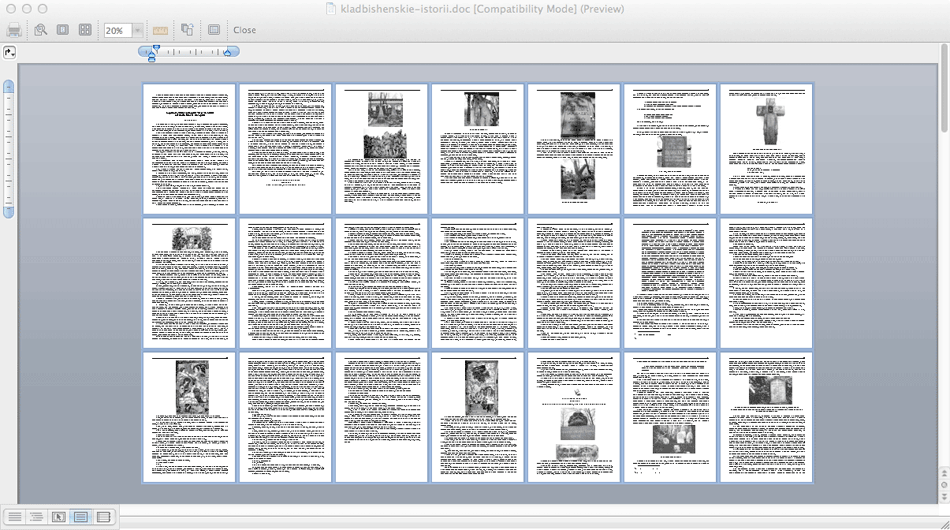Switch to Multiple Pages preview
This screenshot has height=530, width=950.
click(x=85, y=30)
